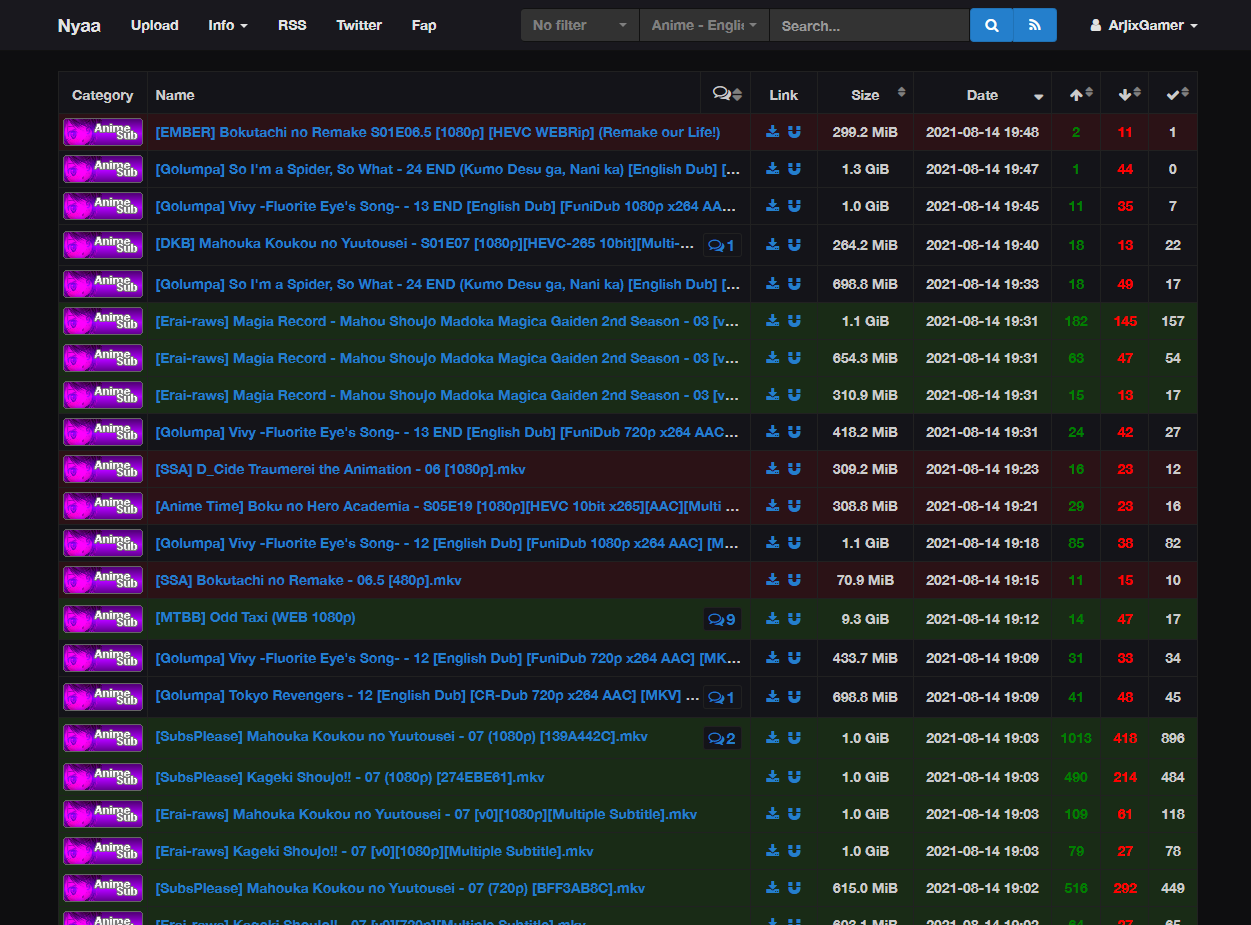Click completed count 896
This screenshot has width=1251, height=925.
point(1173,738)
